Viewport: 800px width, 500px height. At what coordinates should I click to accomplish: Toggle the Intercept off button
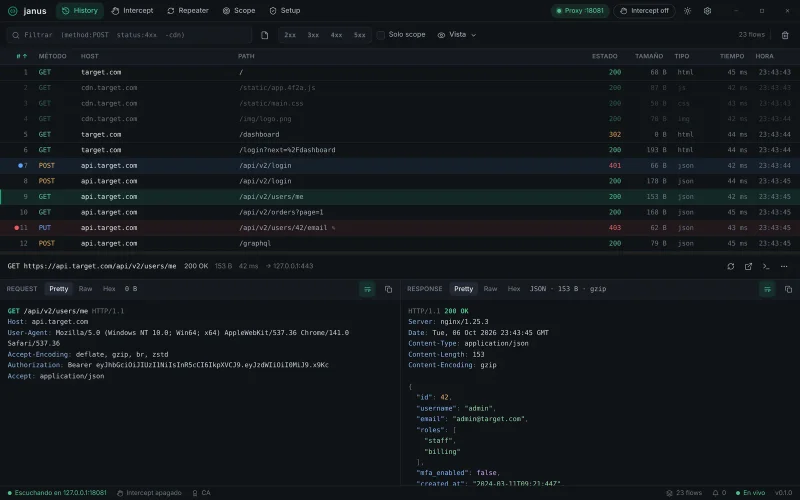pos(644,11)
